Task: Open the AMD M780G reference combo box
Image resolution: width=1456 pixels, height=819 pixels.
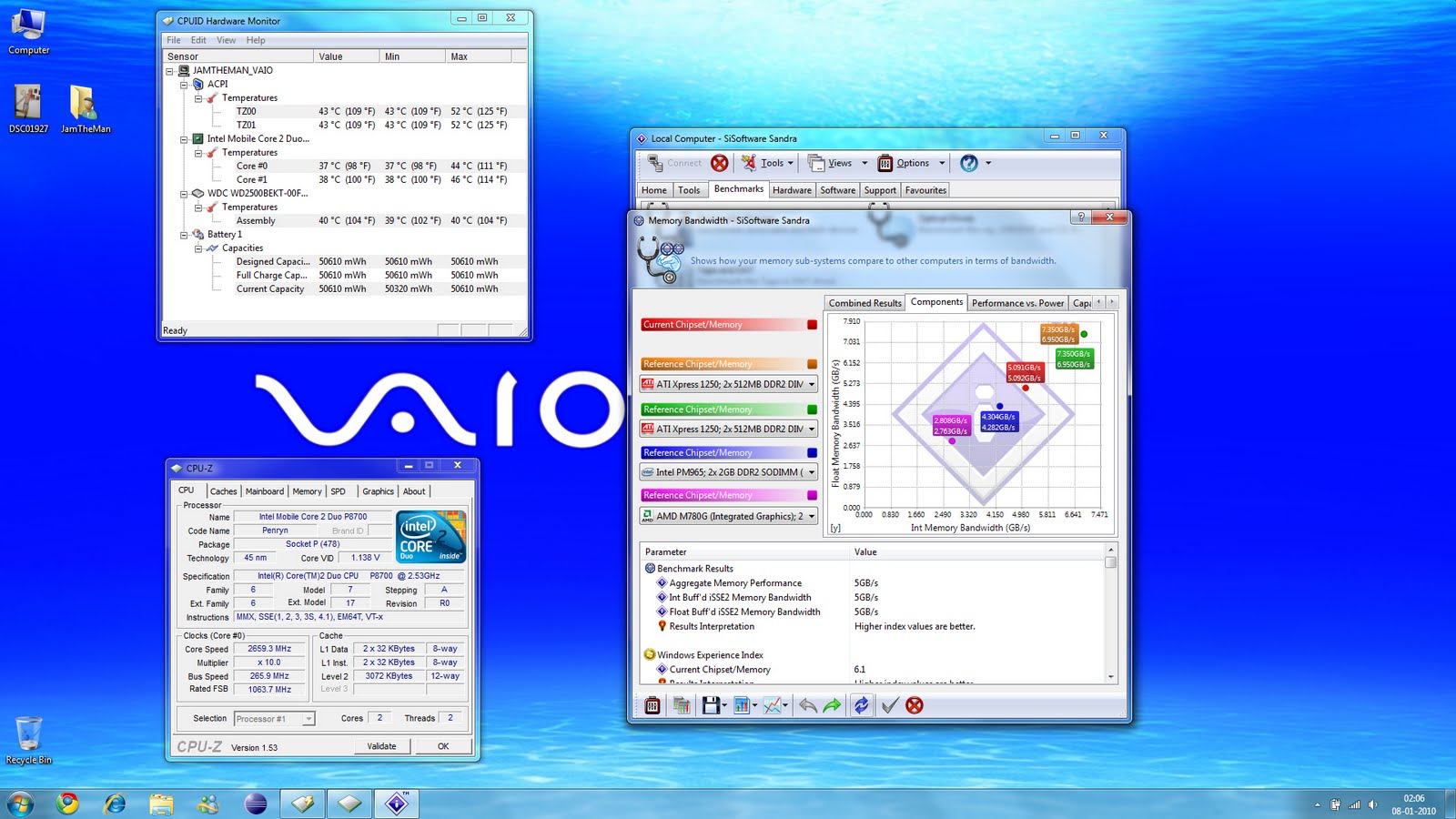Action: [729, 516]
